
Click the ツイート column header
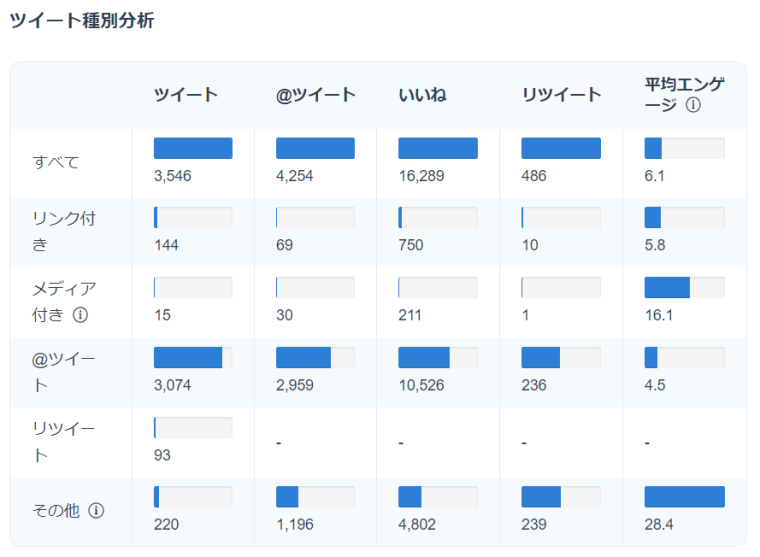186,95
